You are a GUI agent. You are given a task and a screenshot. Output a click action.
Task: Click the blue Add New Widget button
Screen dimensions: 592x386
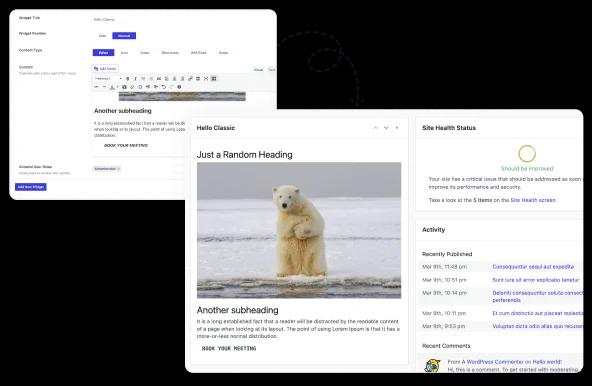click(31, 187)
